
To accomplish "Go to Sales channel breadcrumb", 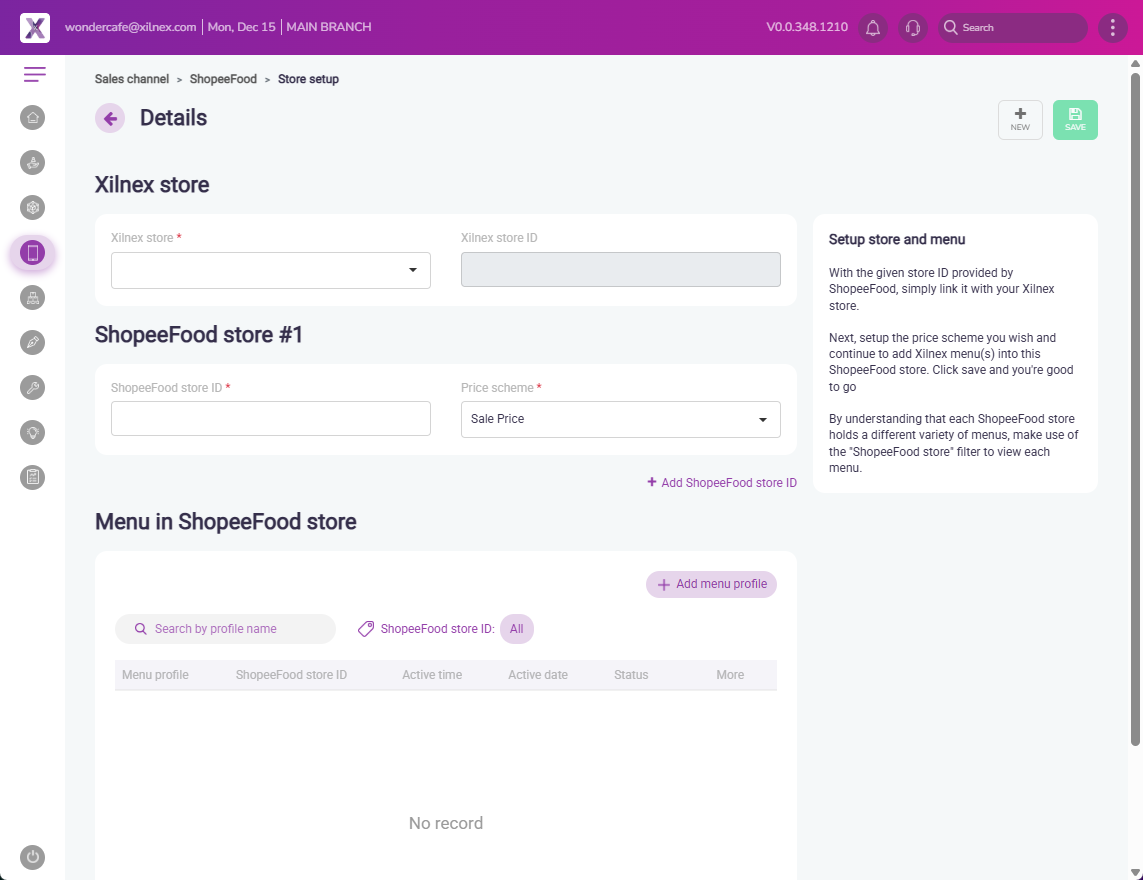I will tap(132, 79).
